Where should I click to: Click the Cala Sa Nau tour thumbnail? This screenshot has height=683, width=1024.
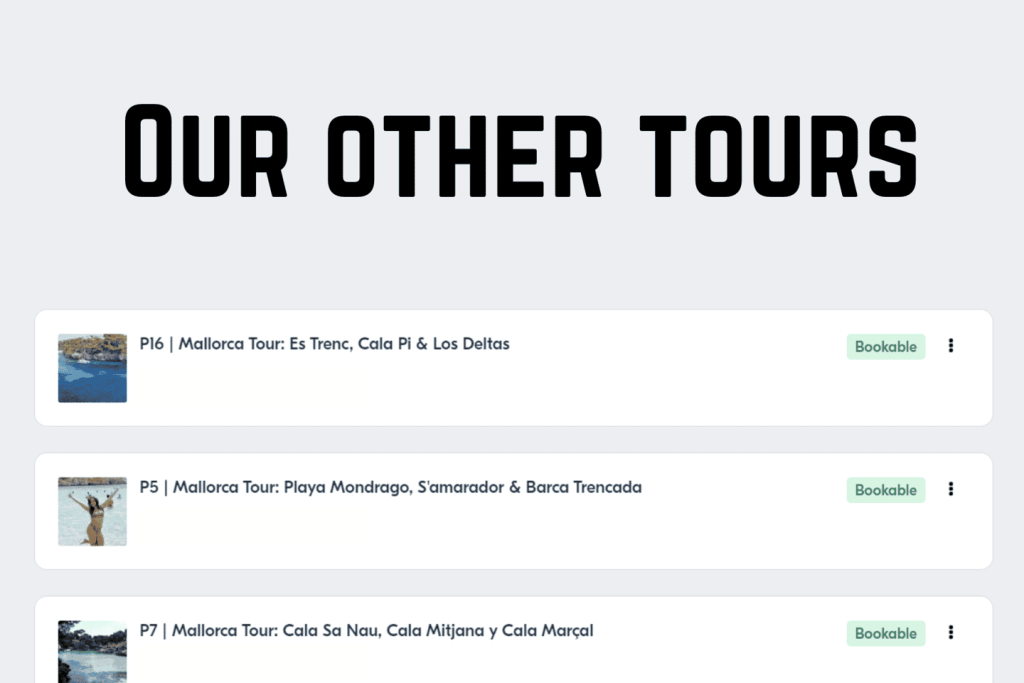(92, 651)
